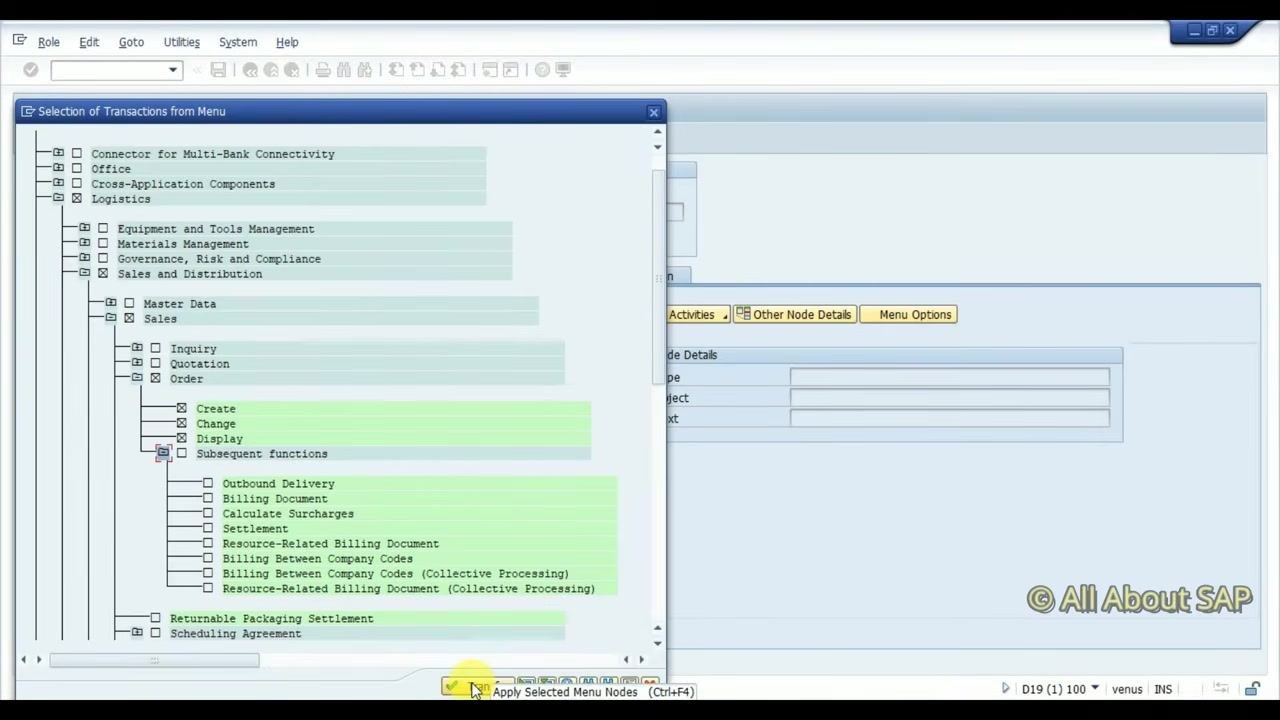Click the Last Page icon in toolbar
Viewport: 1280px width, 720px height.
click(x=458, y=70)
